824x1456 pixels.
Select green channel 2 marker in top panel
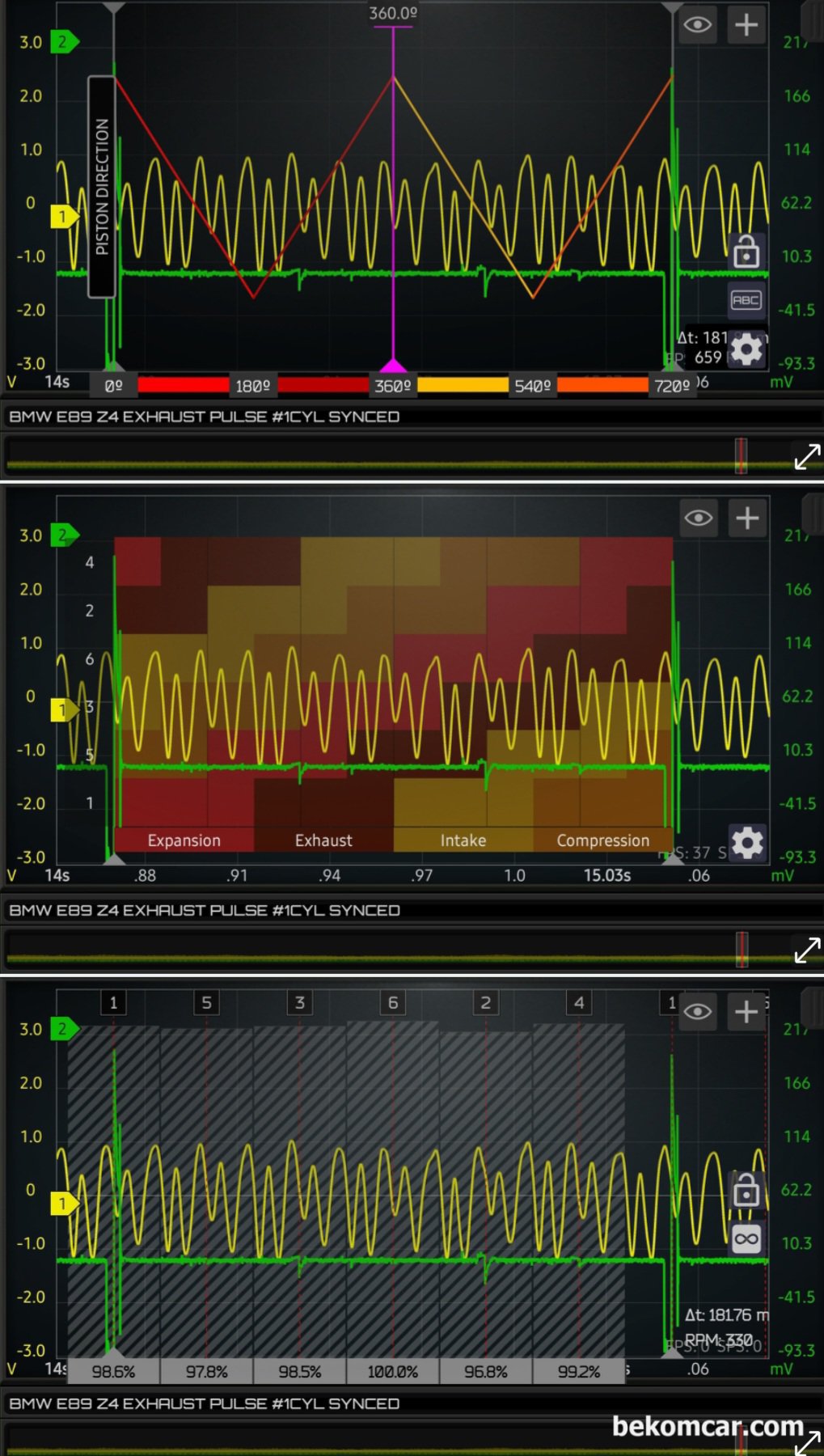coord(64,41)
